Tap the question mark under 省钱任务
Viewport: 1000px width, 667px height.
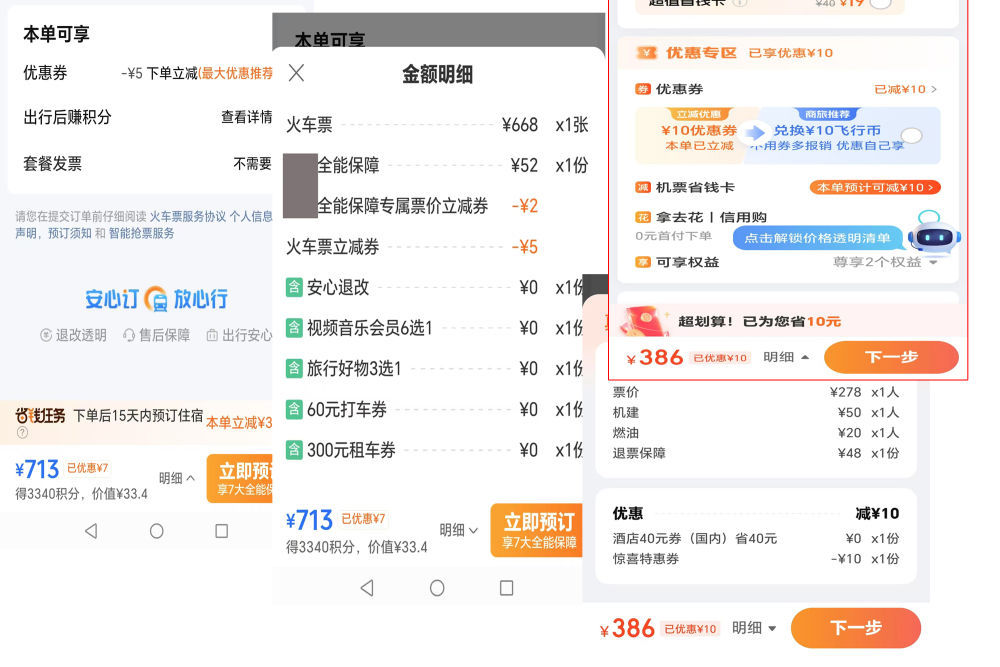[23, 434]
